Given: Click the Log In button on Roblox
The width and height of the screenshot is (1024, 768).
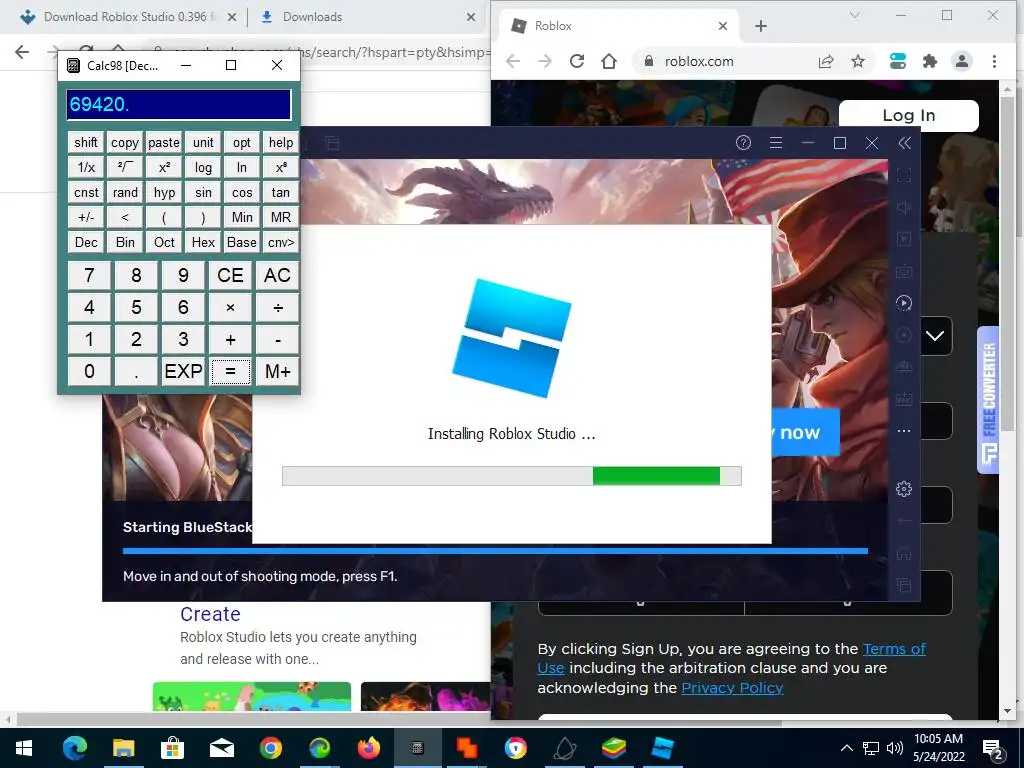Looking at the screenshot, I should [x=908, y=116].
